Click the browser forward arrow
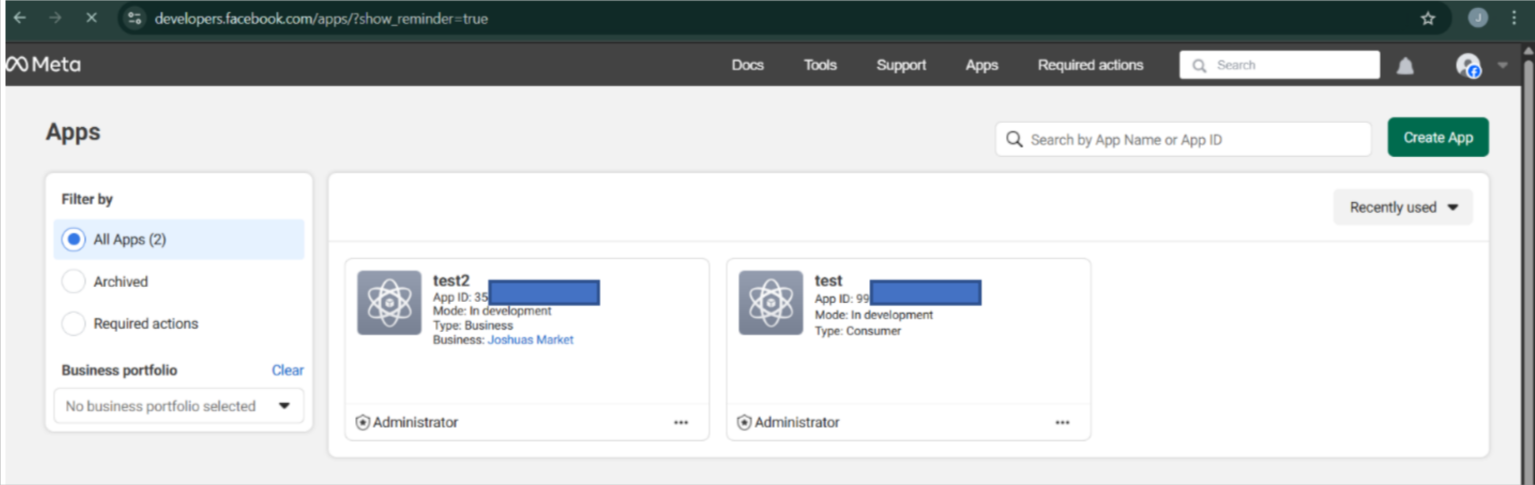 click(55, 18)
